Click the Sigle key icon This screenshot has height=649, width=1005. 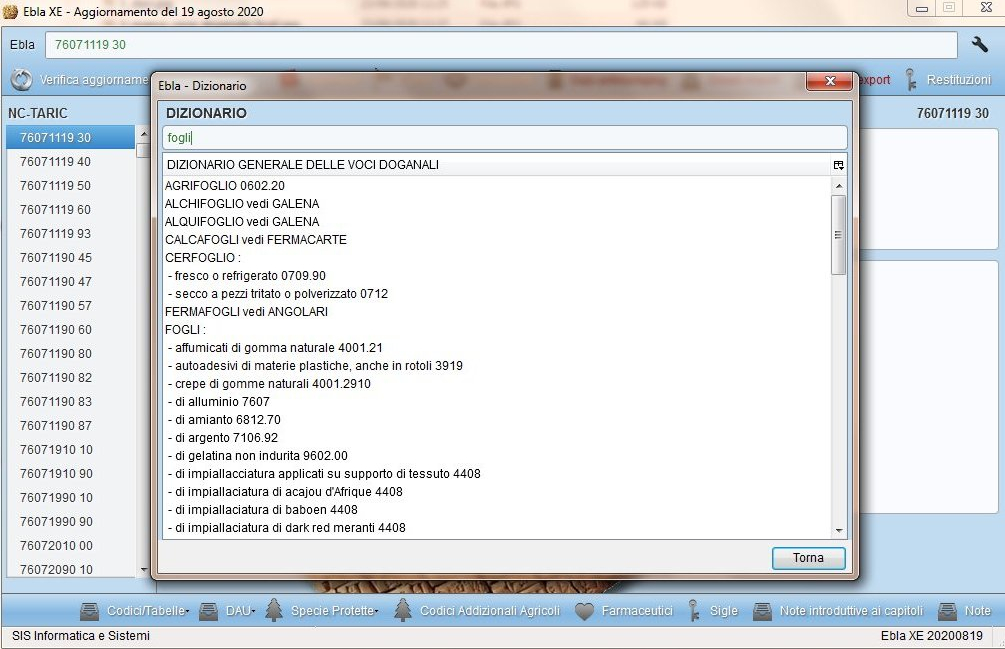click(x=694, y=611)
